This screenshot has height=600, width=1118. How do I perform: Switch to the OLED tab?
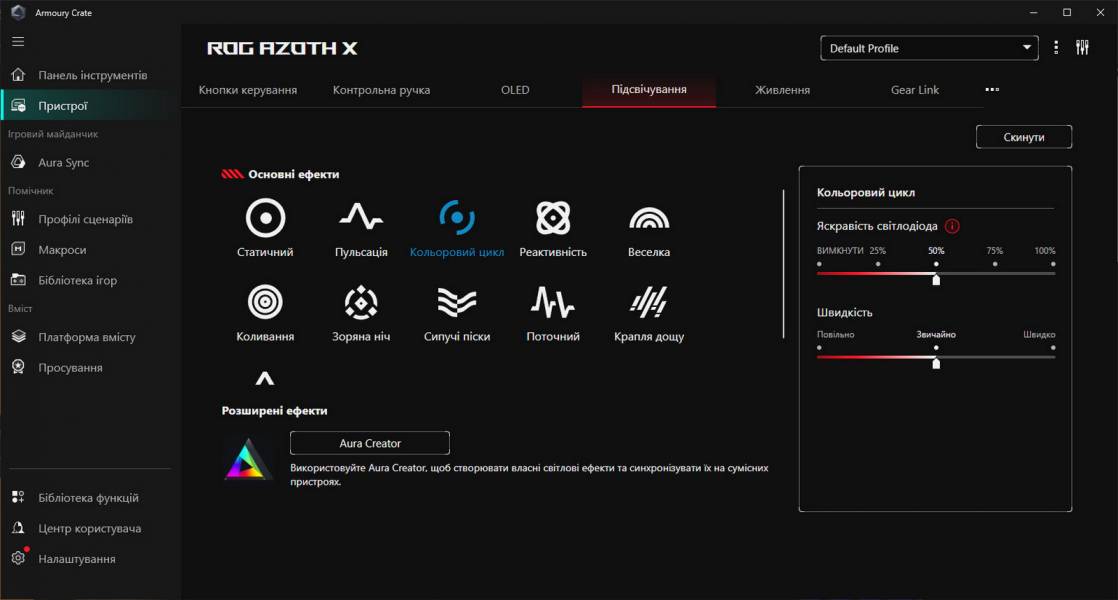pyautogui.click(x=514, y=89)
